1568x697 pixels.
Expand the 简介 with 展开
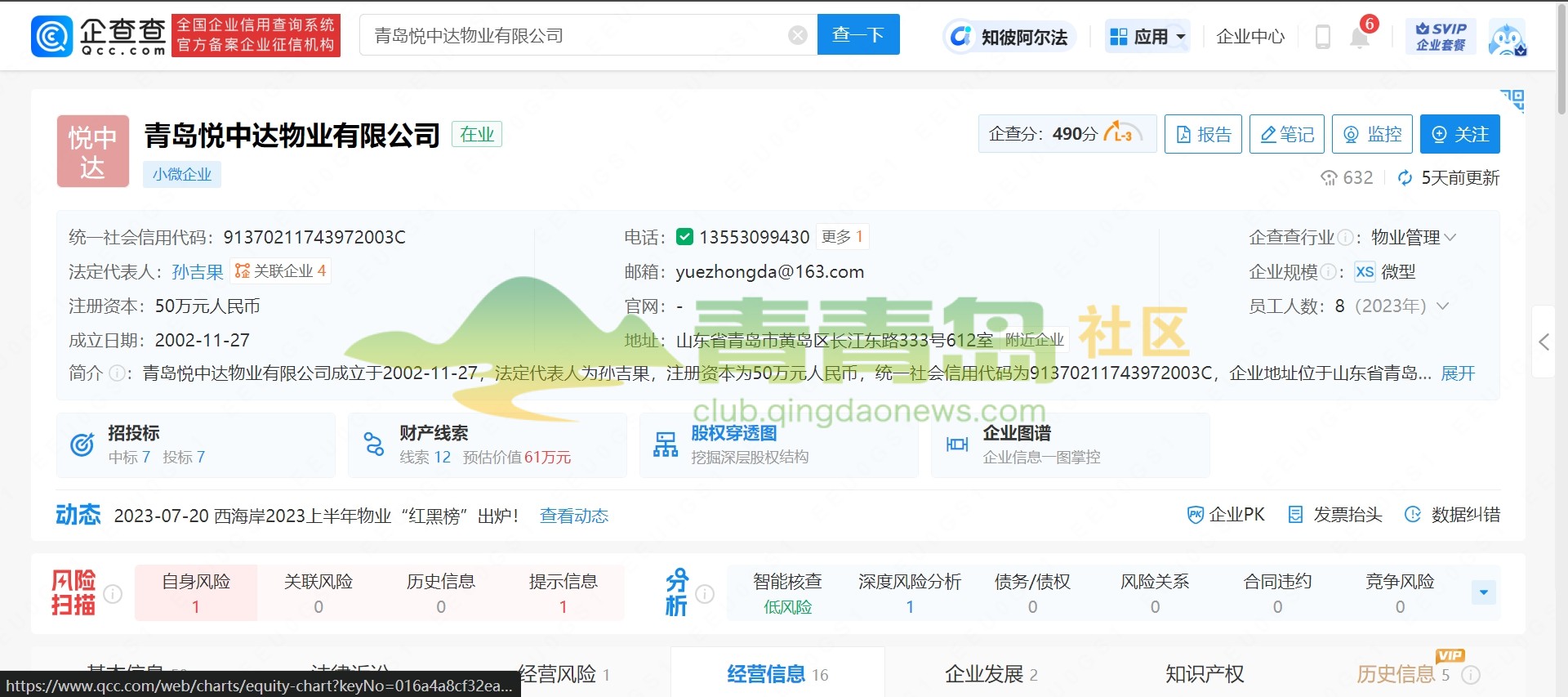pos(1458,373)
